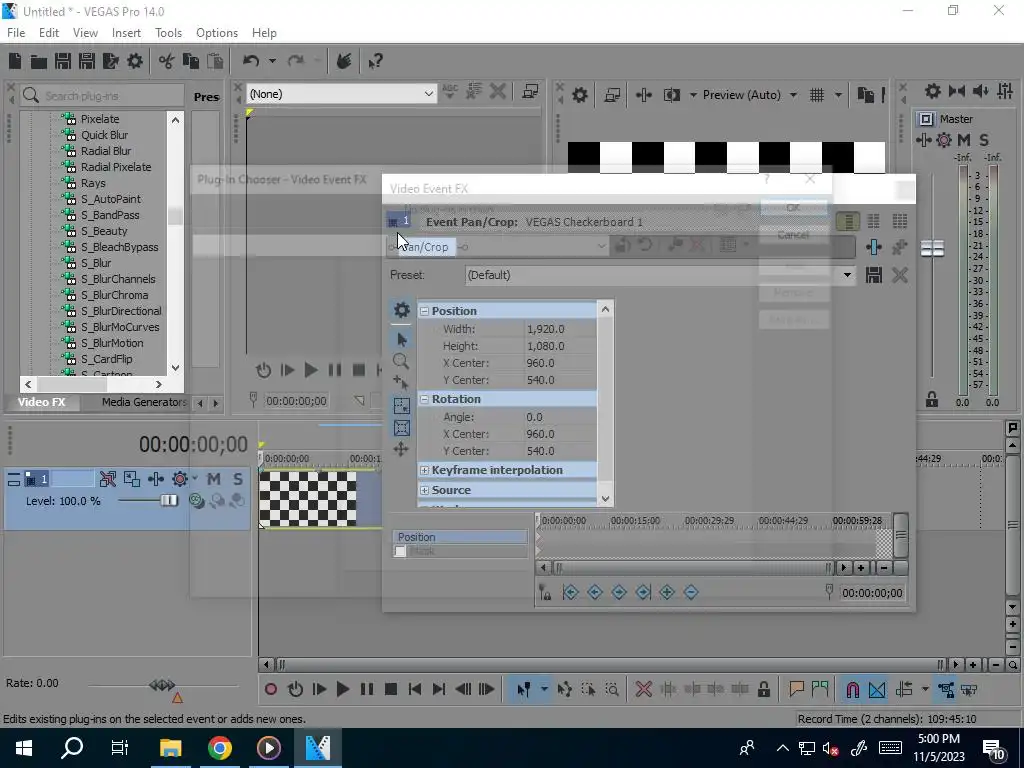1024x768 pixels.
Task: Click the track 1 Level slider handle
Action: point(168,501)
